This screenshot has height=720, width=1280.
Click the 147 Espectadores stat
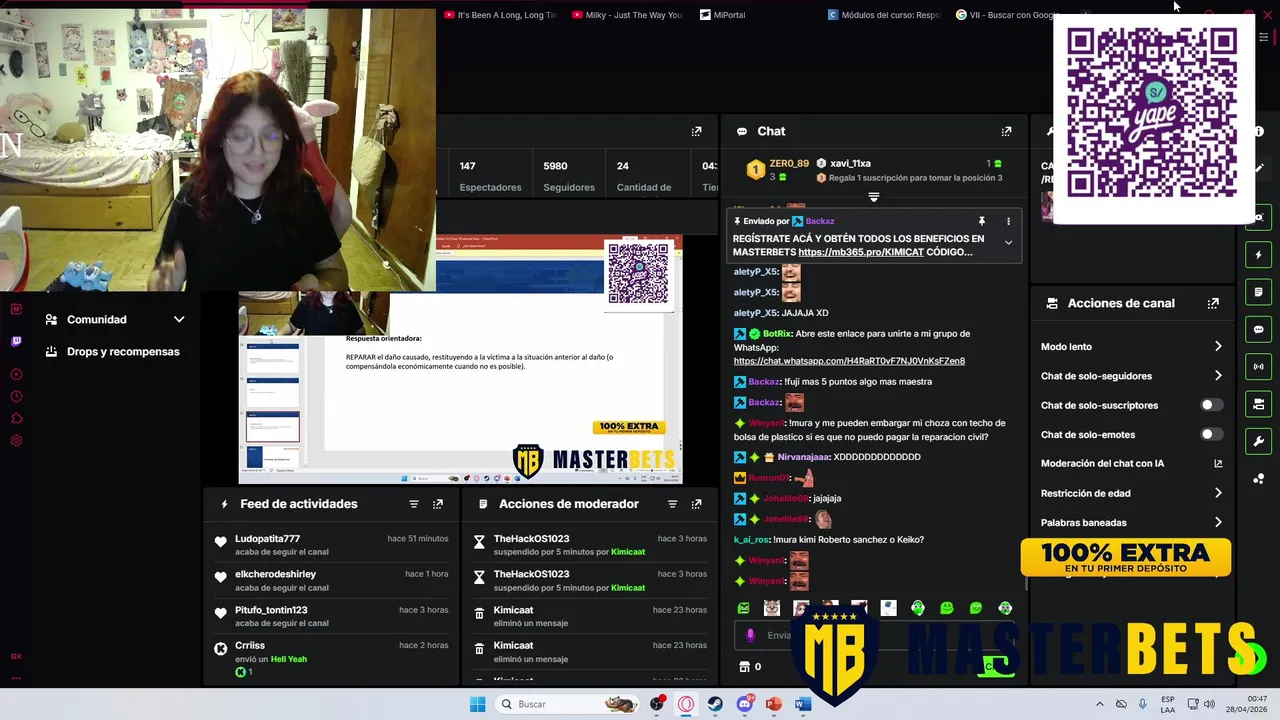pos(490,176)
